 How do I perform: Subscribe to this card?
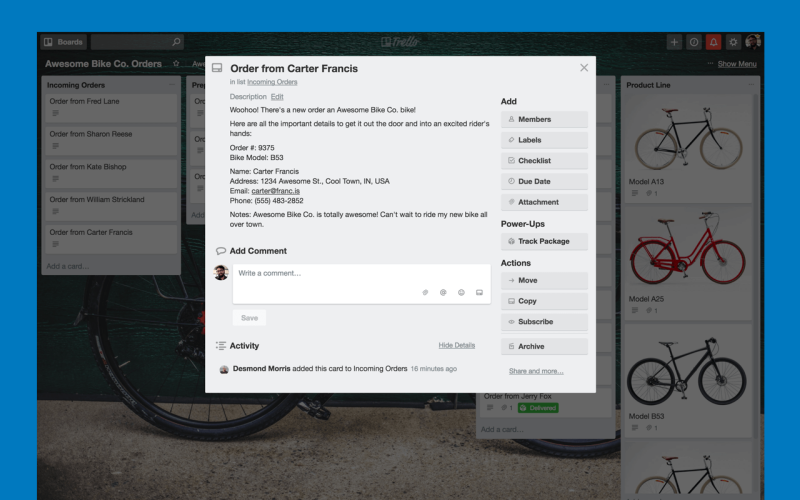pos(544,322)
